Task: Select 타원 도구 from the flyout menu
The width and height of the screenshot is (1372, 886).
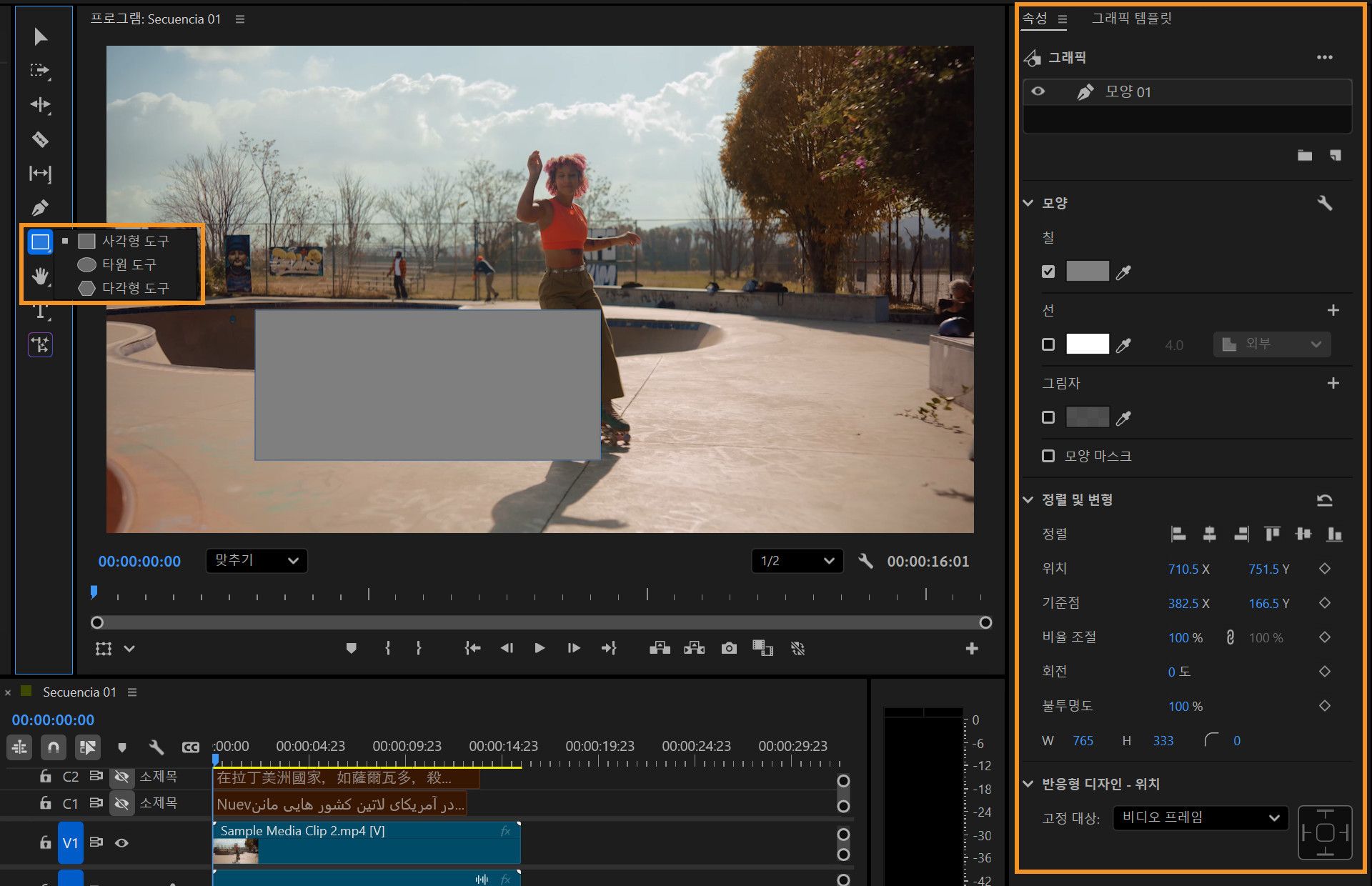Action: point(129,264)
